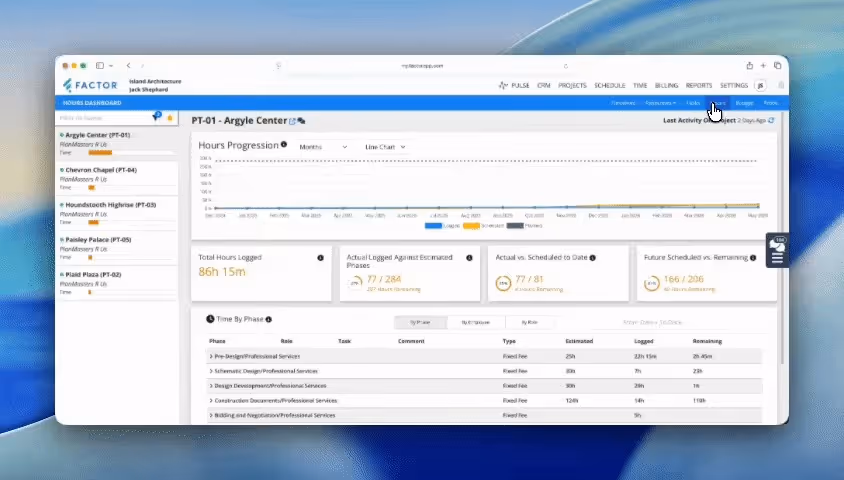Focus the Filter by Name field

point(104,117)
